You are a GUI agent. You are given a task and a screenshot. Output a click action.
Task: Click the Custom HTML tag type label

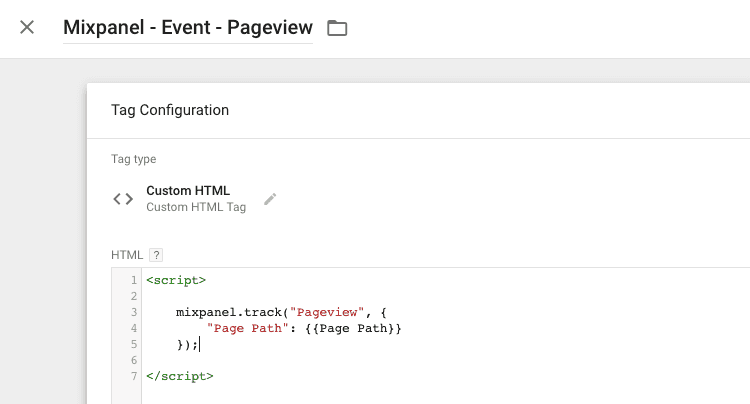pos(188,190)
